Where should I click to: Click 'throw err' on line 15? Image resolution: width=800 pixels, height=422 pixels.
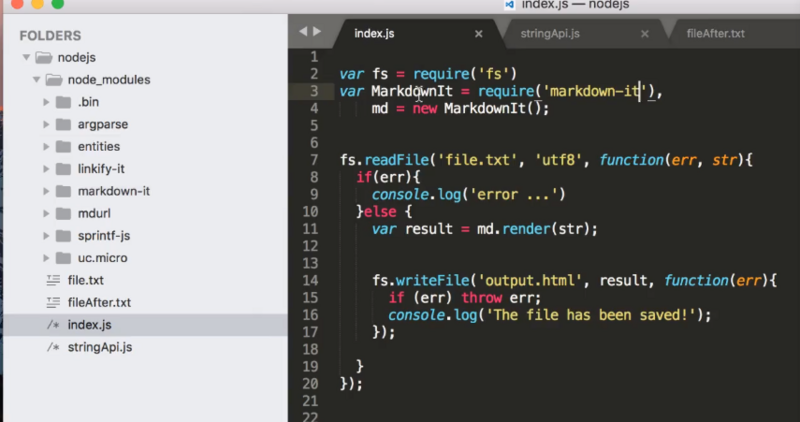[496, 297]
